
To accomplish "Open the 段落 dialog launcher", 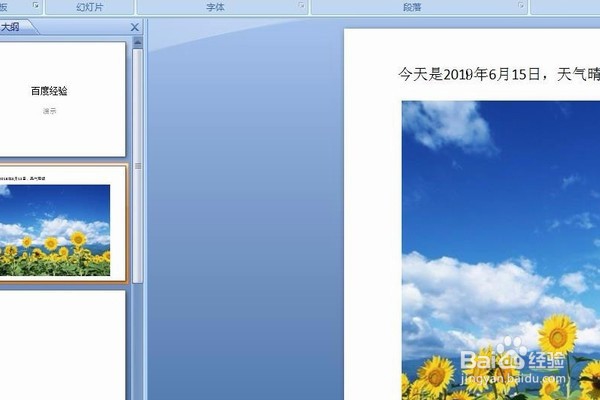I will pyautogui.click(x=521, y=5).
